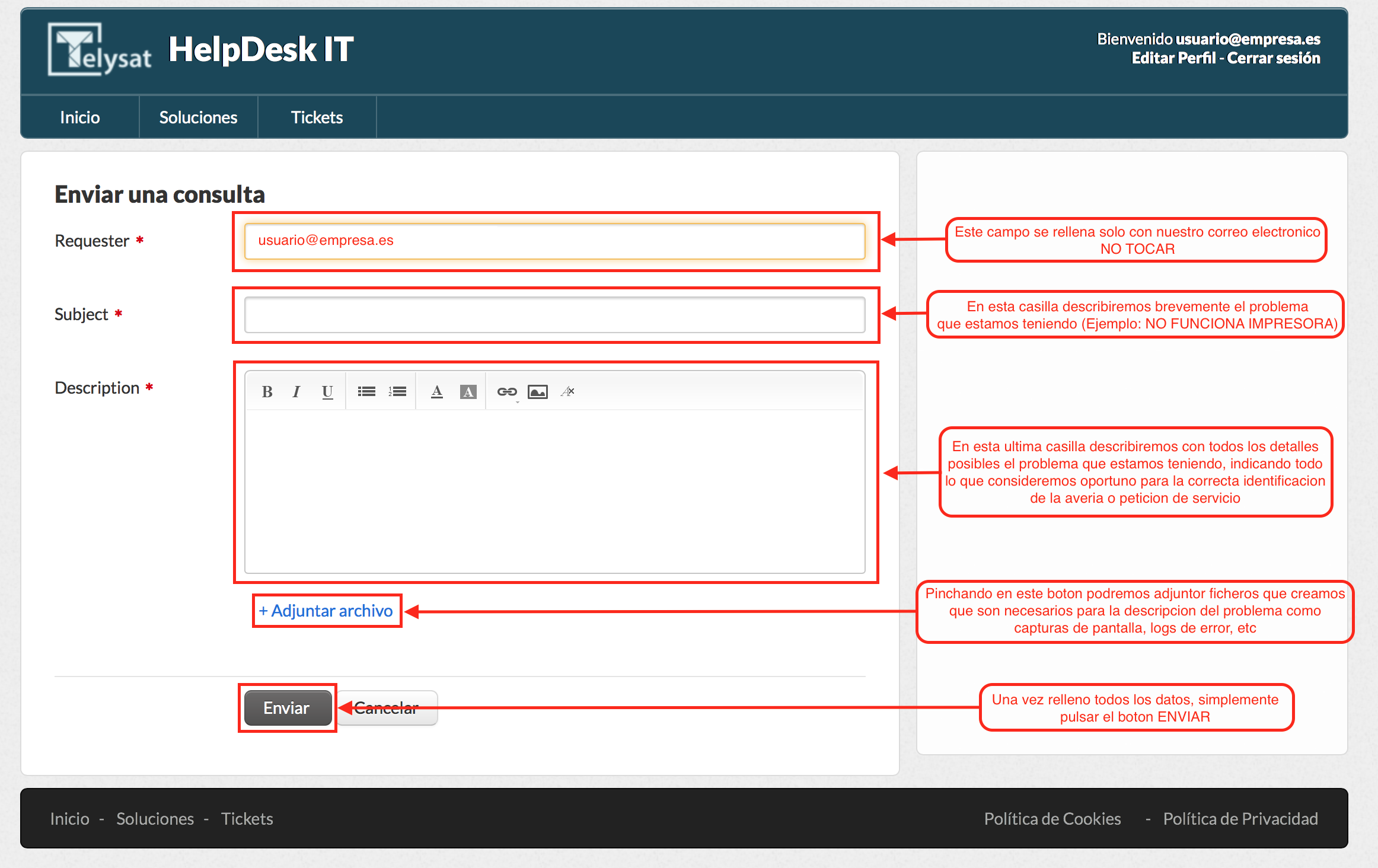
Task: Open the text font color picker
Action: [437, 391]
